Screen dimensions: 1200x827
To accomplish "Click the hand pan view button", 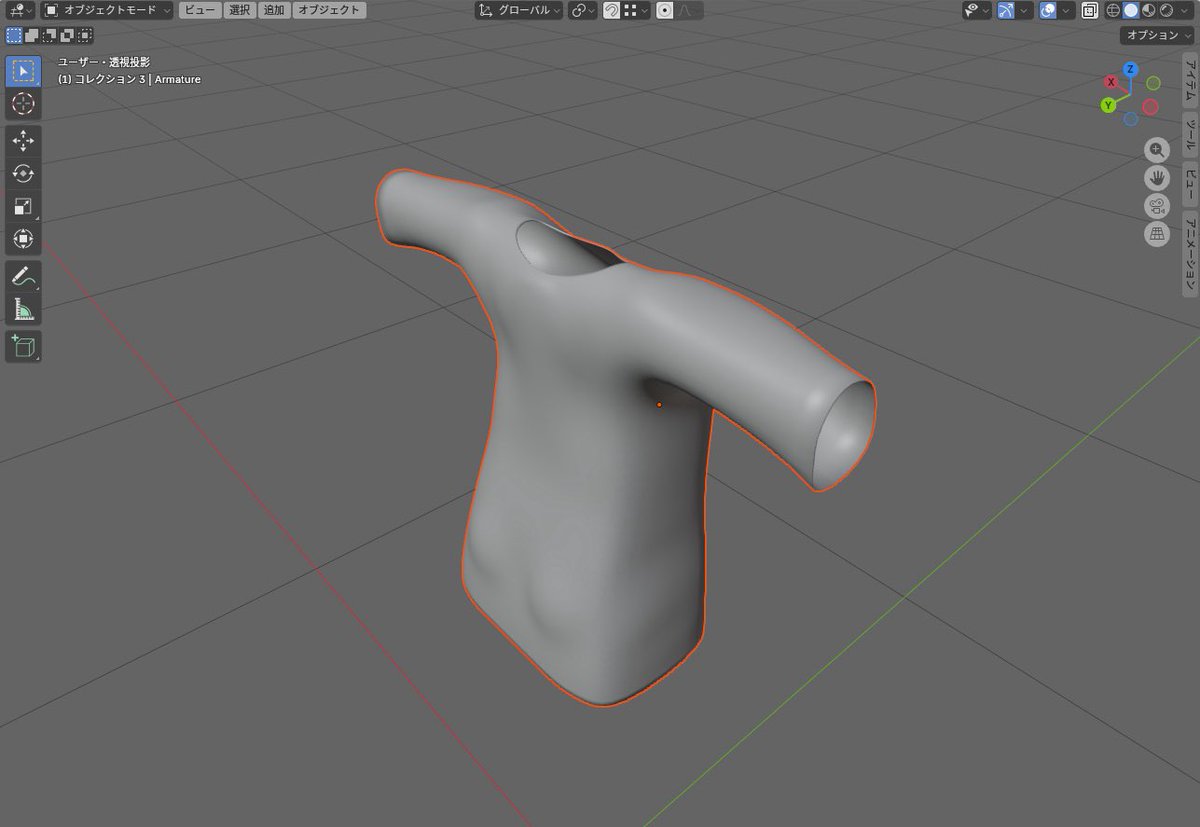I will click(1157, 178).
